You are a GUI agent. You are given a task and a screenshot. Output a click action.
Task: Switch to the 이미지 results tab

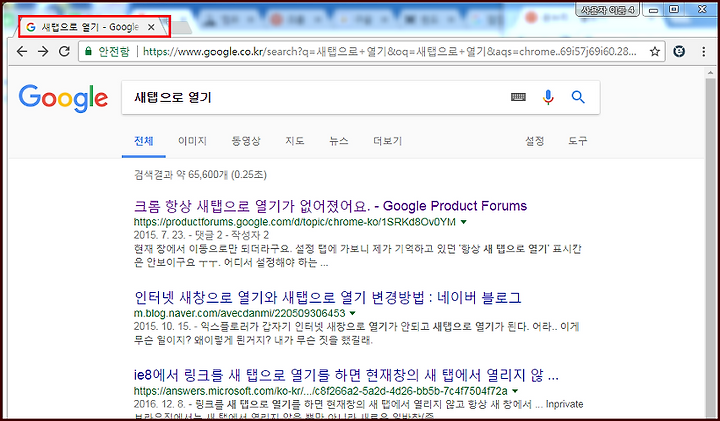[192, 141]
